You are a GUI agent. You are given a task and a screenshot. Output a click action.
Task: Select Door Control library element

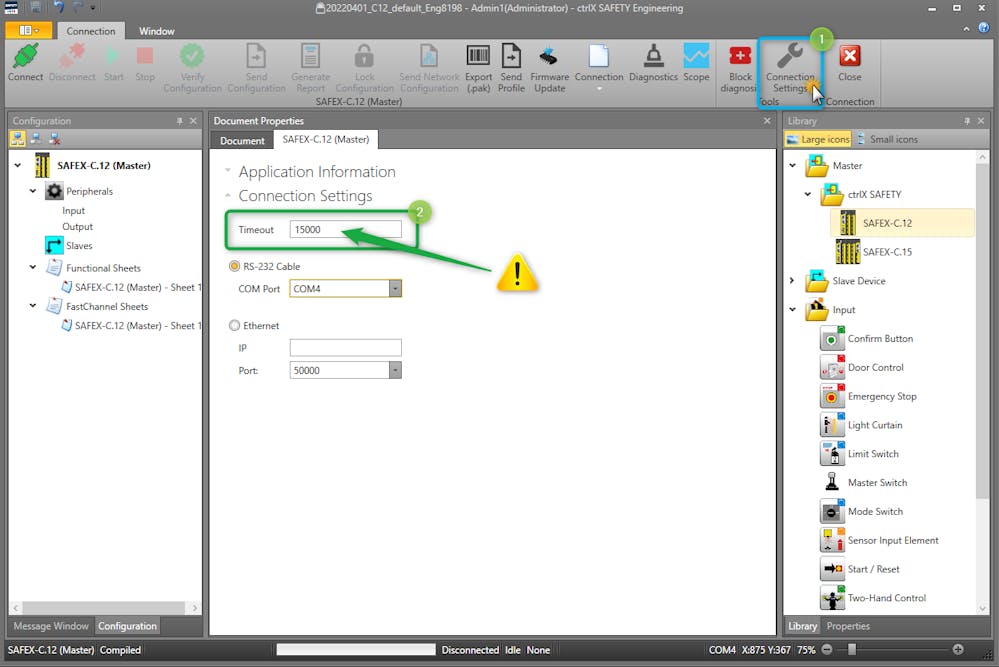point(862,368)
